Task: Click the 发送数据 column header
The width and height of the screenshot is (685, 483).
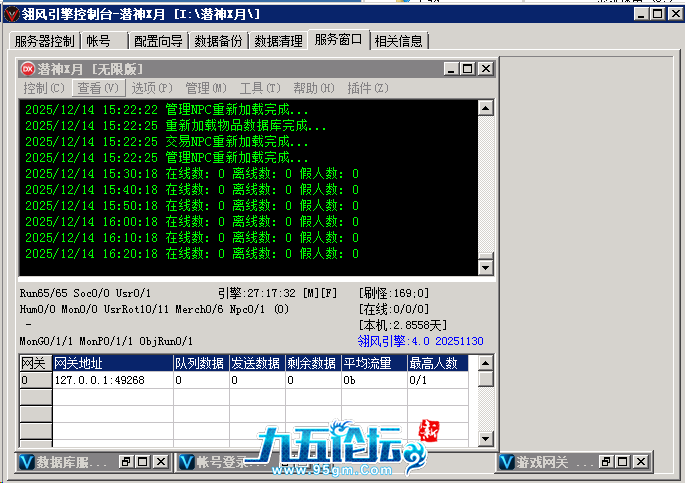Action: tap(257, 363)
